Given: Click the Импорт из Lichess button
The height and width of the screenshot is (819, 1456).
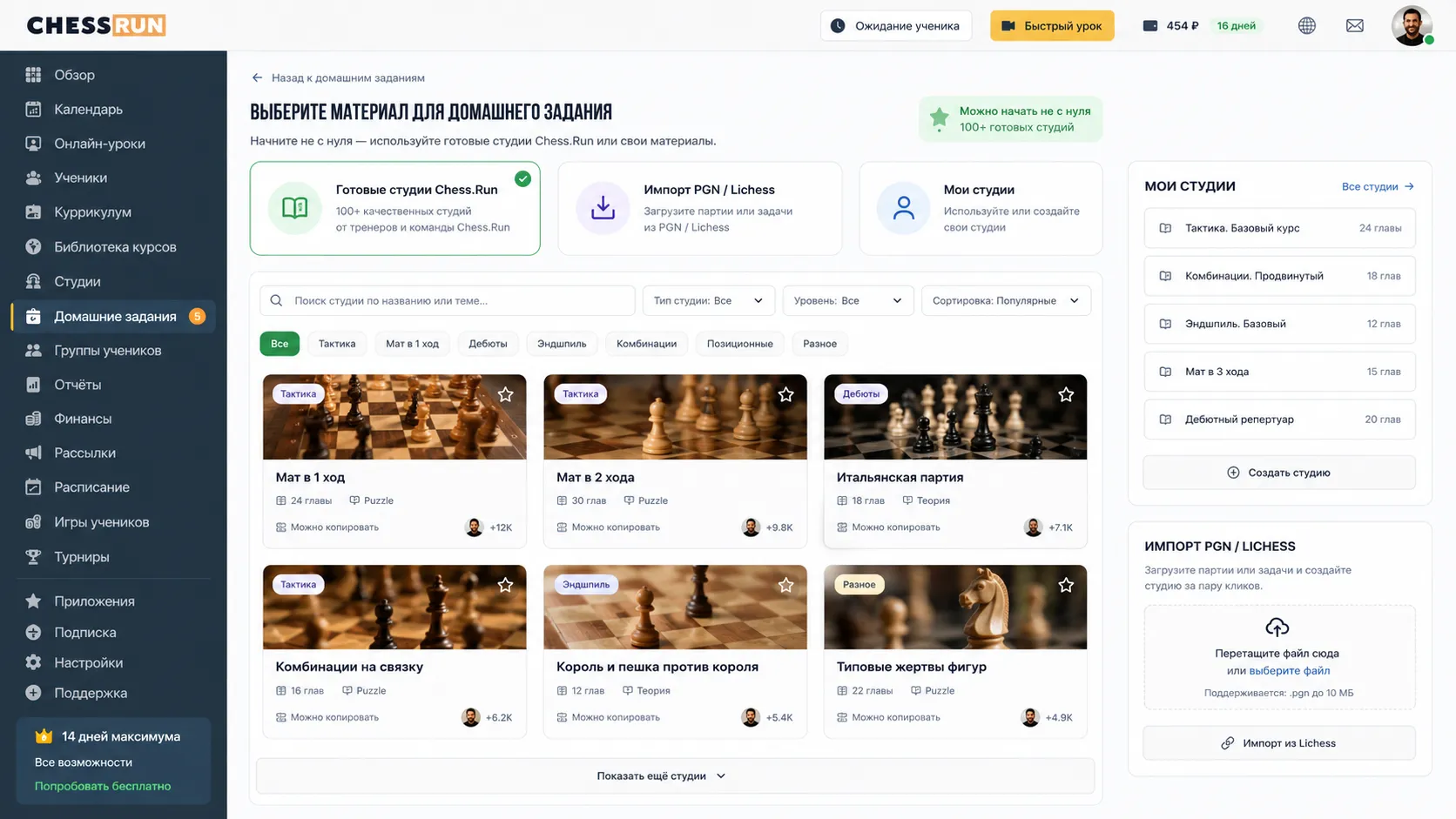Looking at the screenshot, I should point(1279,743).
